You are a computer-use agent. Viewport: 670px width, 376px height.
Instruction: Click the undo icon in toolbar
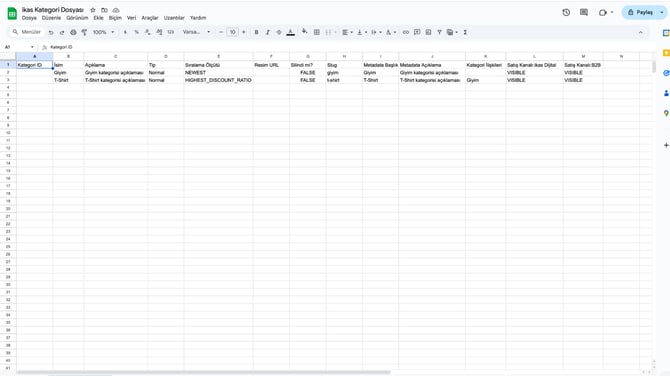(51, 32)
